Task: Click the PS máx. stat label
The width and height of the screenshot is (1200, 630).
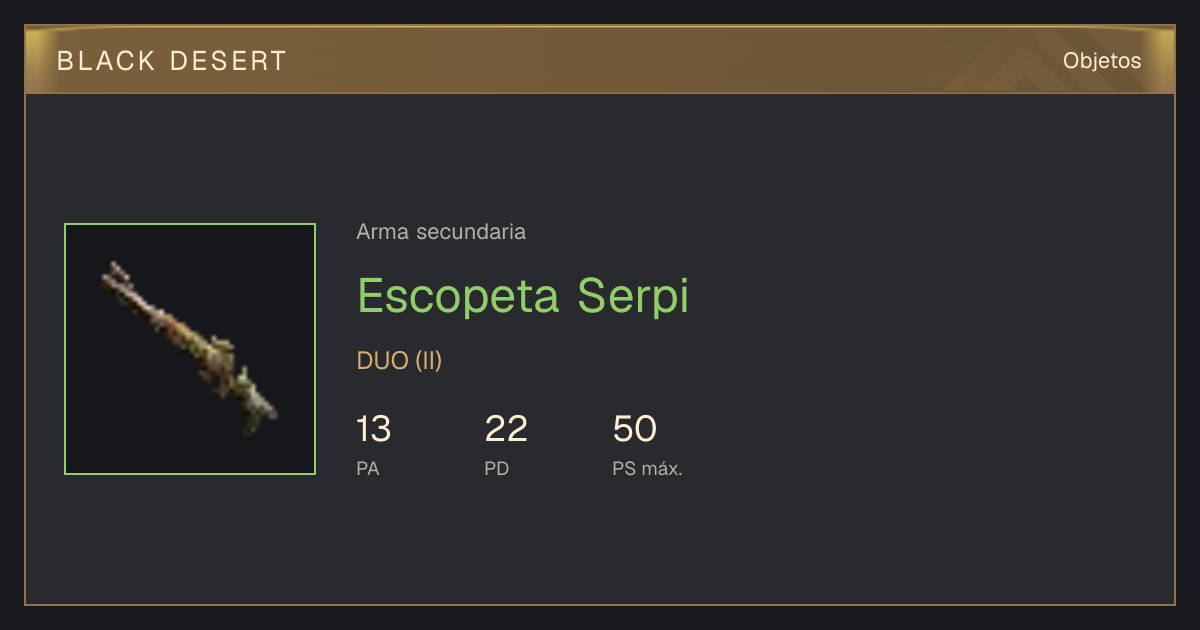Action: point(648,468)
